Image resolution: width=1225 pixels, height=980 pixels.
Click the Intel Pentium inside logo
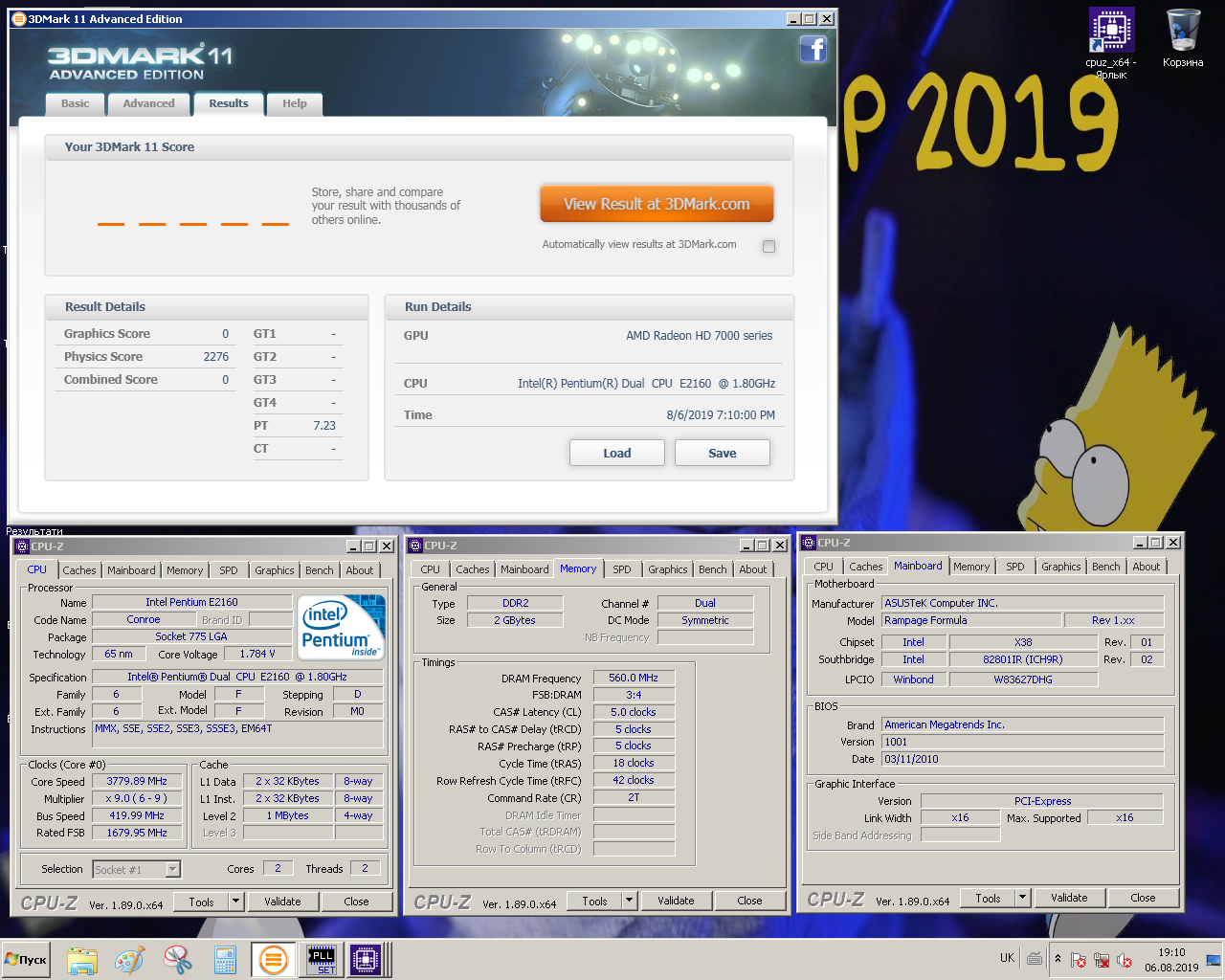click(343, 627)
